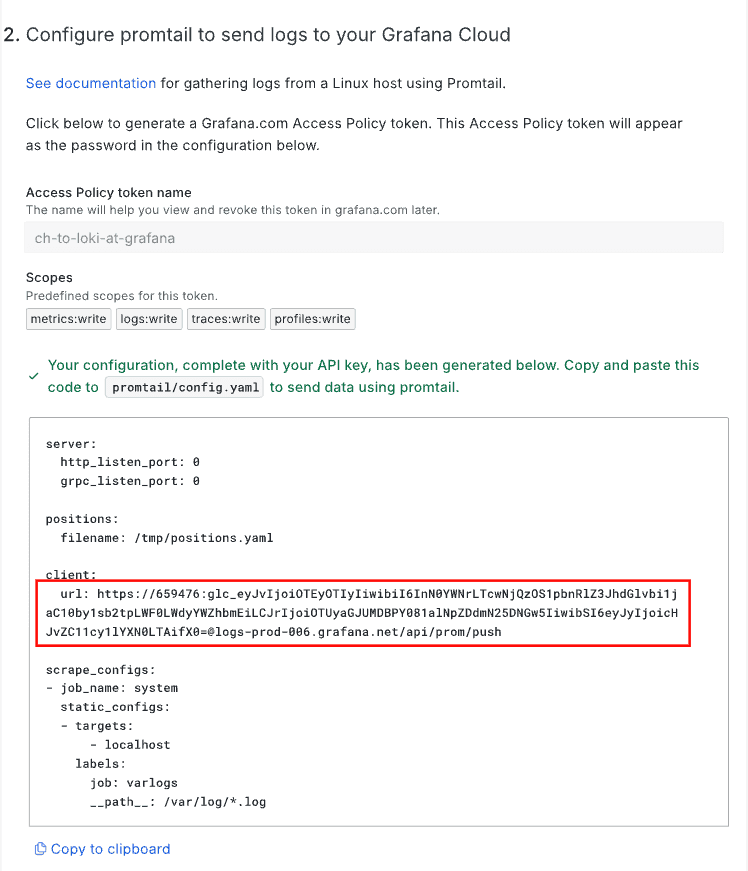This screenshot has width=748, height=871.
Task: Click the Copy to clipboard link text
Action: pyautogui.click(x=110, y=849)
